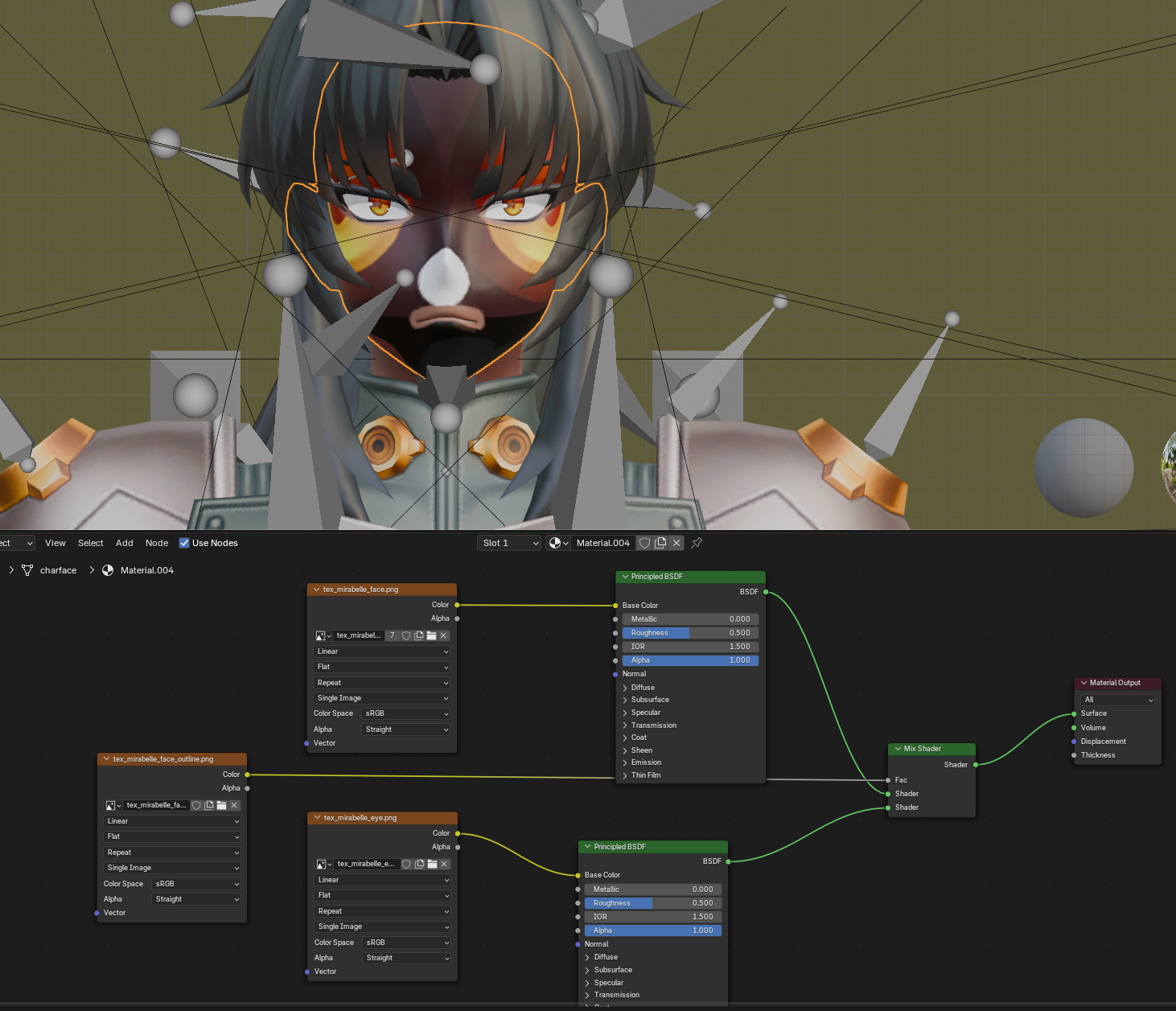Adjust Metallic slider on lower Principled BSDF
The height and width of the screenshot is (1011, 1176).
pyautogui.click(x=653, y=890)
